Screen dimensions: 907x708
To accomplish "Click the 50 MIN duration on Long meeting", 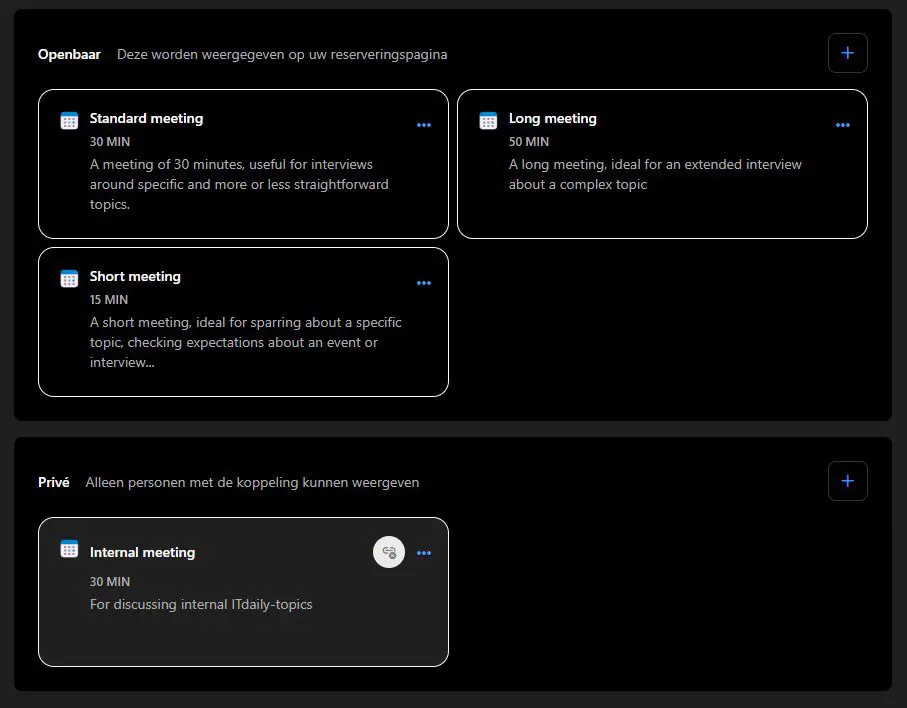I will (529, 142).
